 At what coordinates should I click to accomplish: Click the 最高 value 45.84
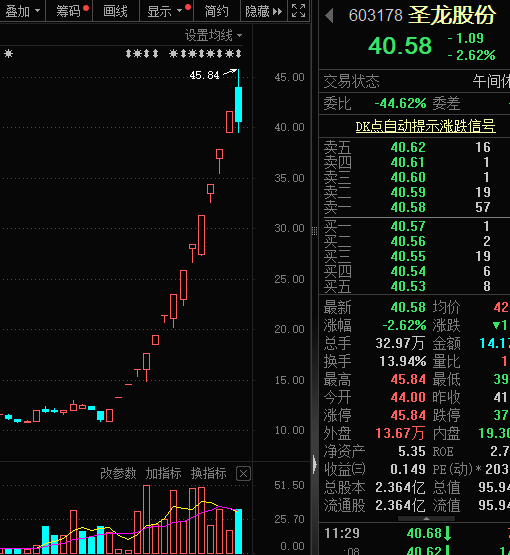(408, 379)
